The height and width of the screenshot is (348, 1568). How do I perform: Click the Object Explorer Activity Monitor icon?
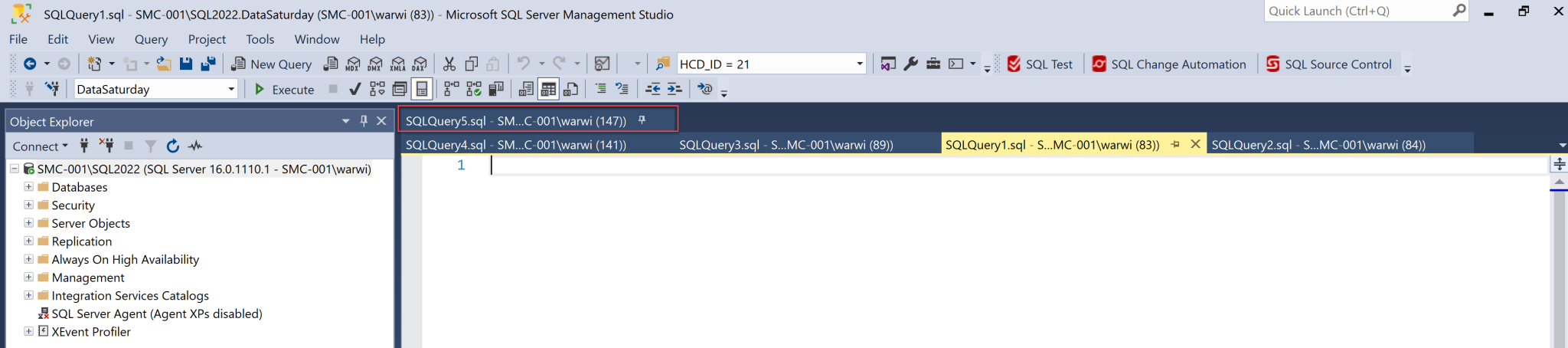(x=196, y=146)
